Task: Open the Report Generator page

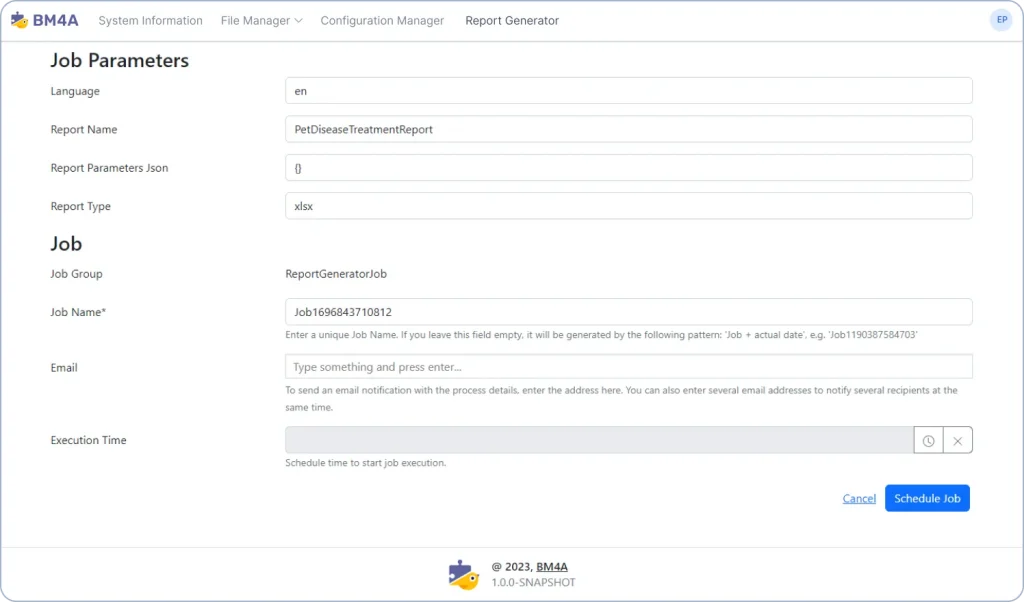Action: point(512,21)
